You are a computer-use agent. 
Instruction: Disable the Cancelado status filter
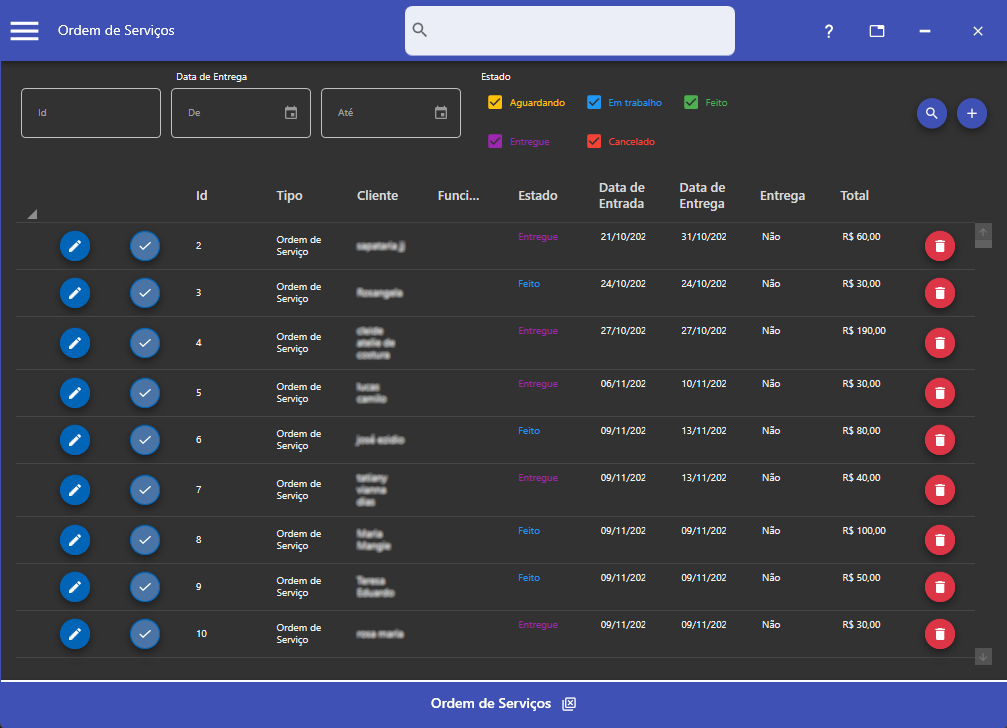coord(594,142)
